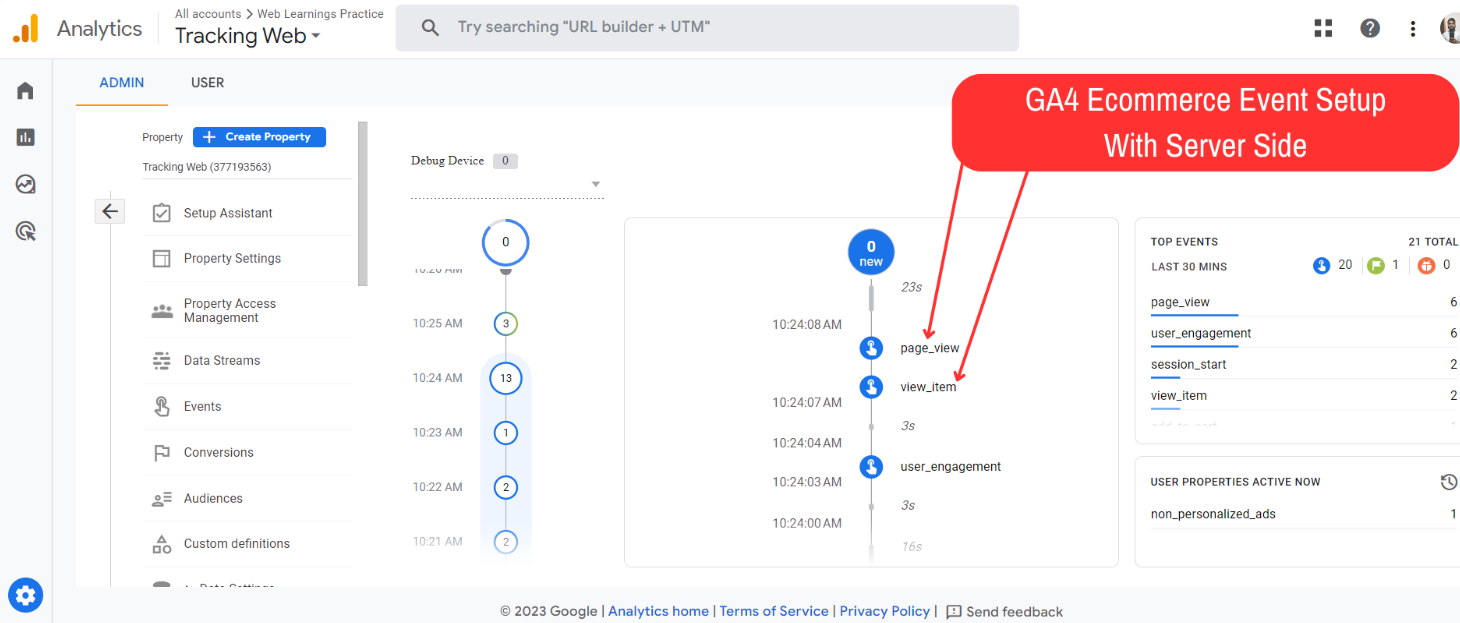
Task: Switch to the USER tab
Action: (207, 83)
